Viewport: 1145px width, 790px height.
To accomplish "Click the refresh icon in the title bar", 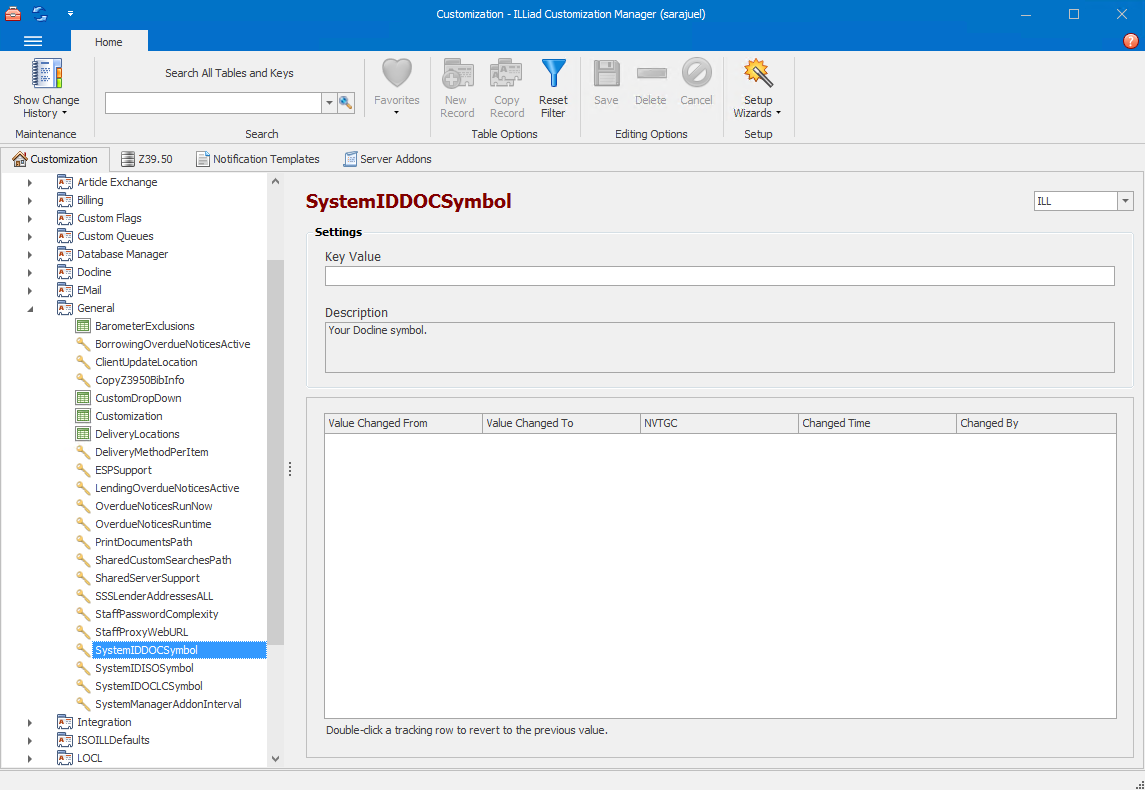I will pos(40,14).
